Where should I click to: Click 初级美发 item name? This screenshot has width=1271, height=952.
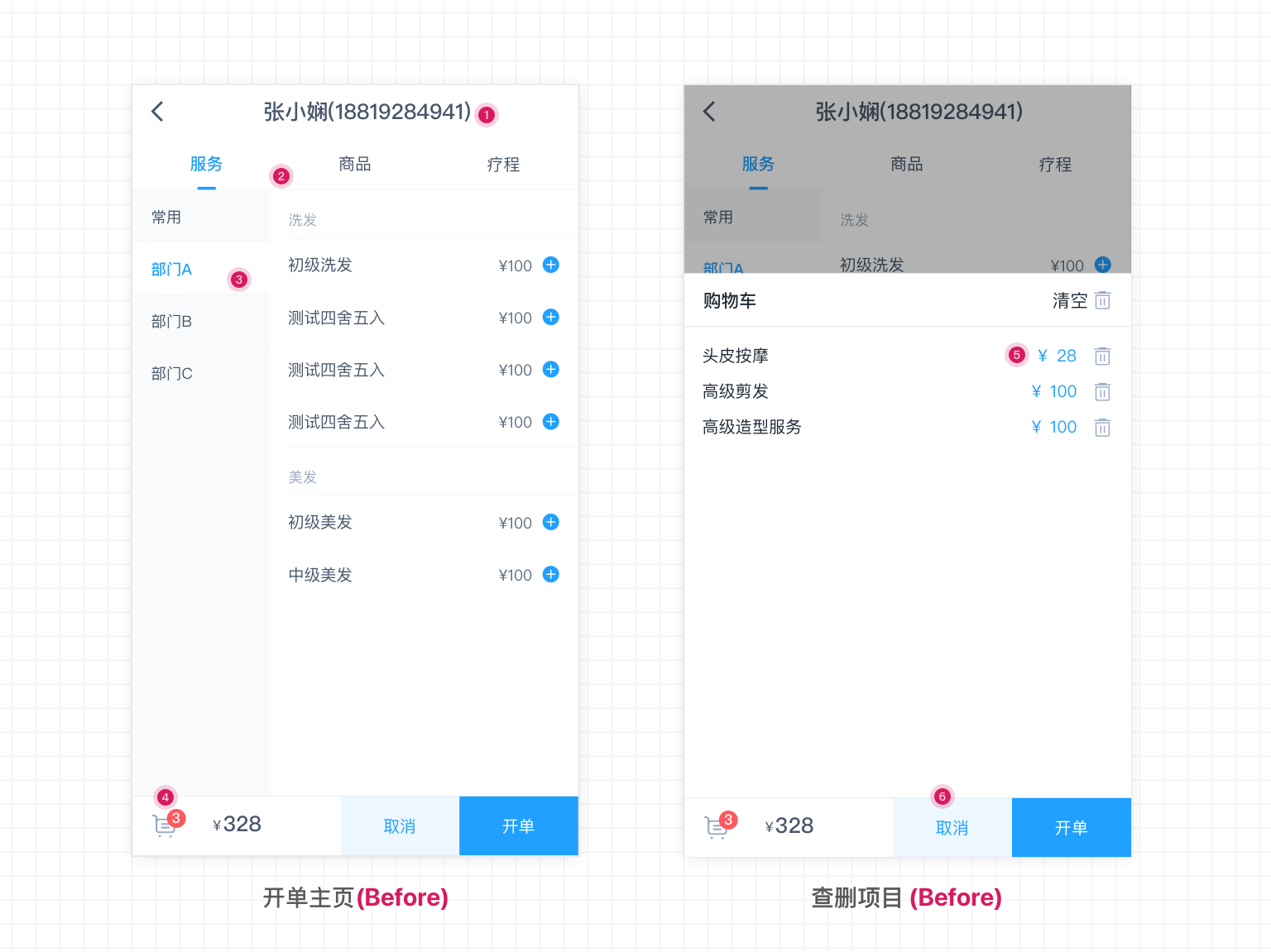pyautogui.click(x=320, y=522)
